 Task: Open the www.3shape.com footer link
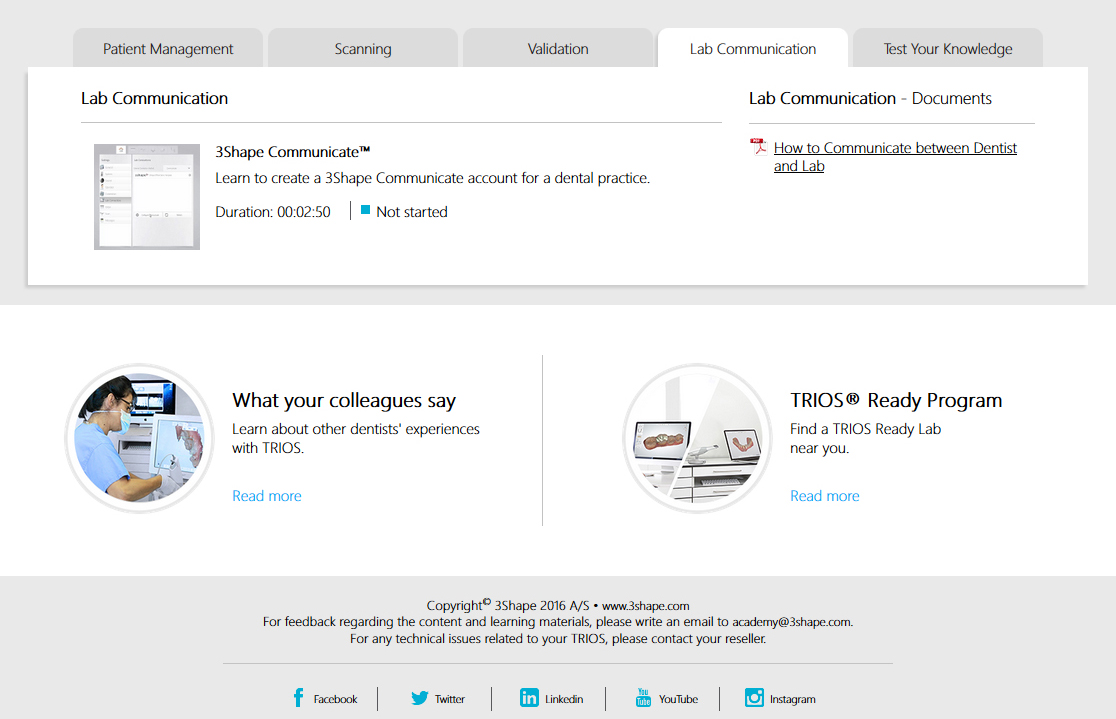coord(645,605)
